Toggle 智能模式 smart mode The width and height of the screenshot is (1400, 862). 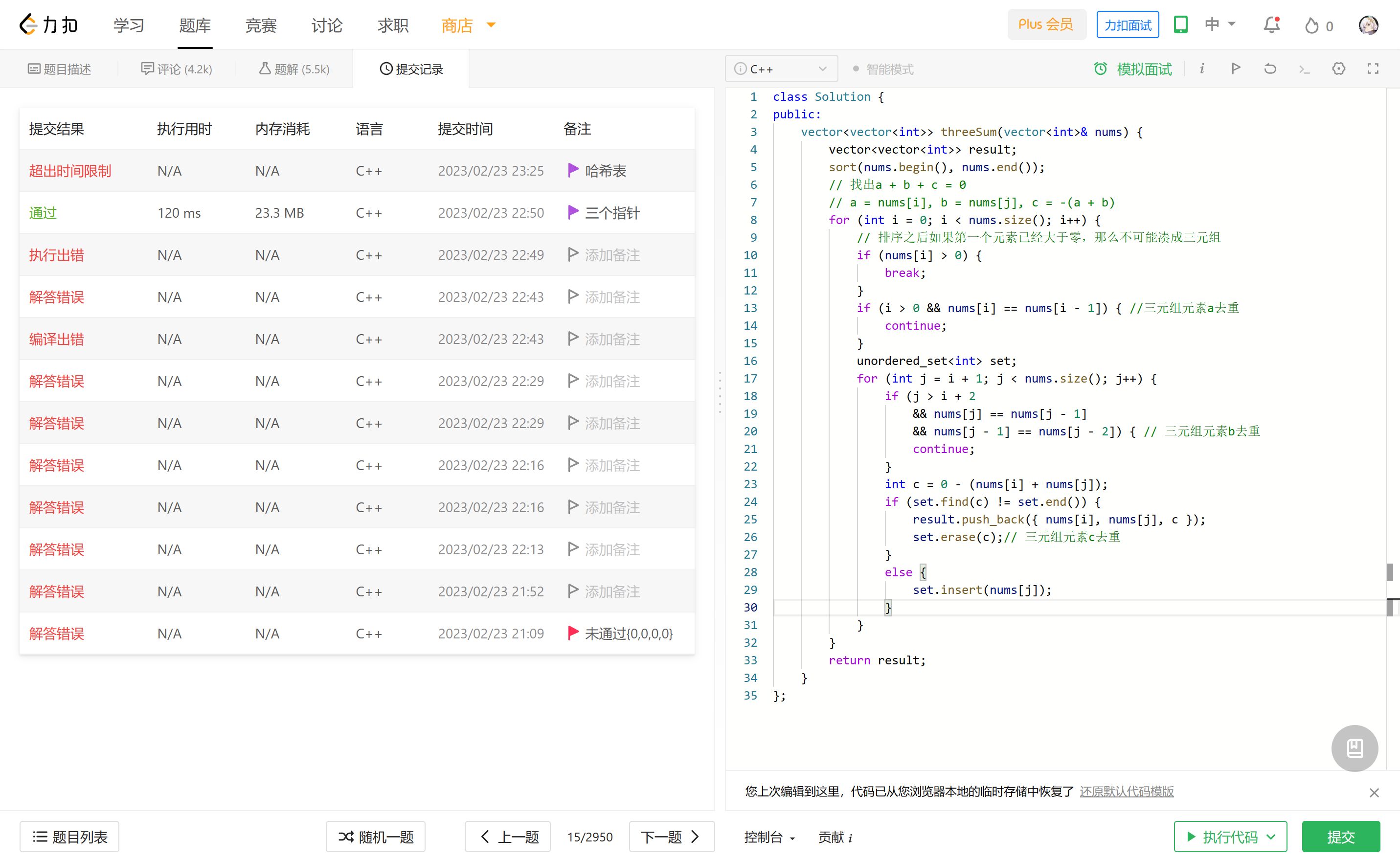point(882,69)
